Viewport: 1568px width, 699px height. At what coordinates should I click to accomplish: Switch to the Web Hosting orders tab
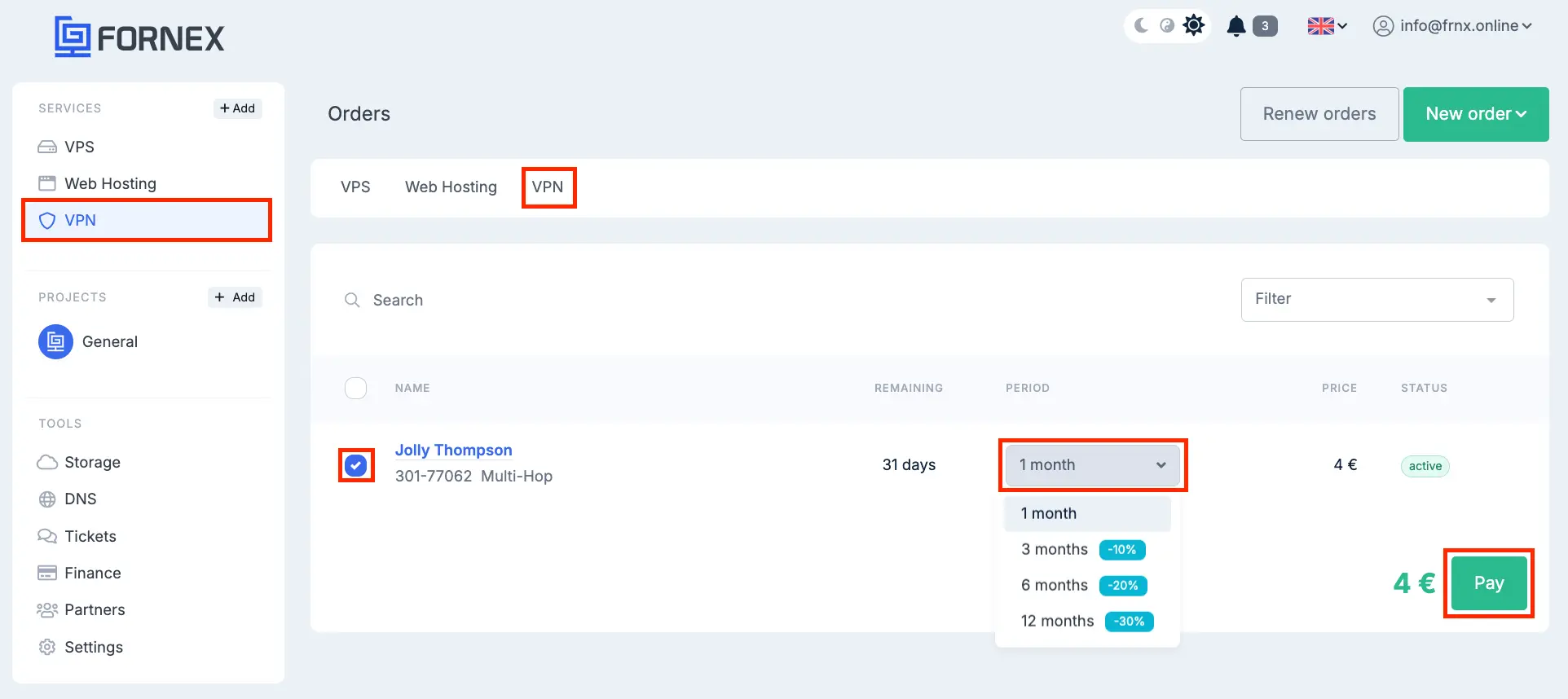pyautogui.click(x=451, y=187)
